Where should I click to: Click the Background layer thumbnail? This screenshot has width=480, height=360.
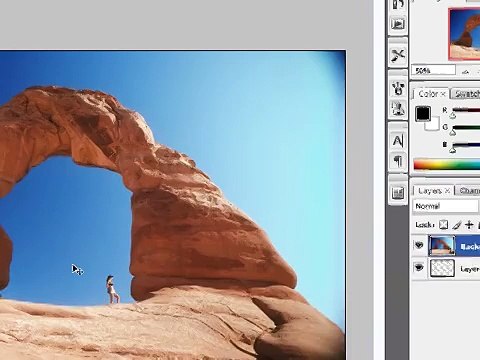[x=442, y=246]
